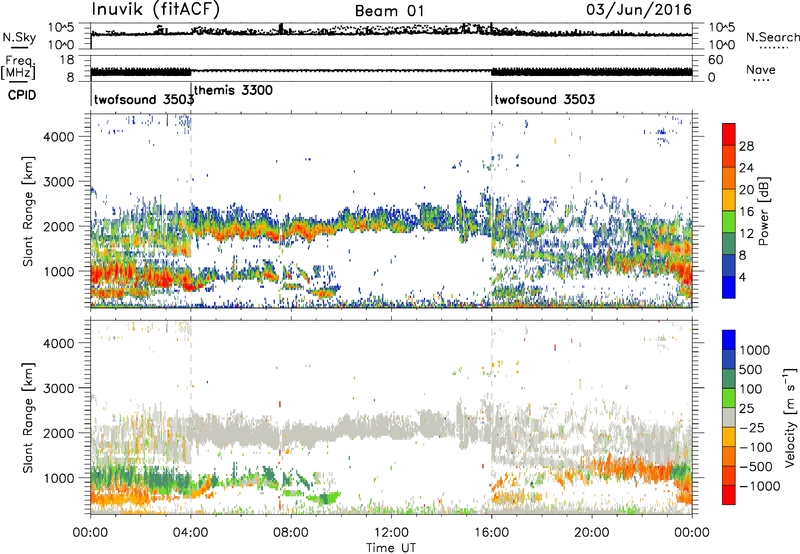Click the 'Slant Range [km]' label of the power panel
Screen dimensions: 800x554
click(28, 211)
